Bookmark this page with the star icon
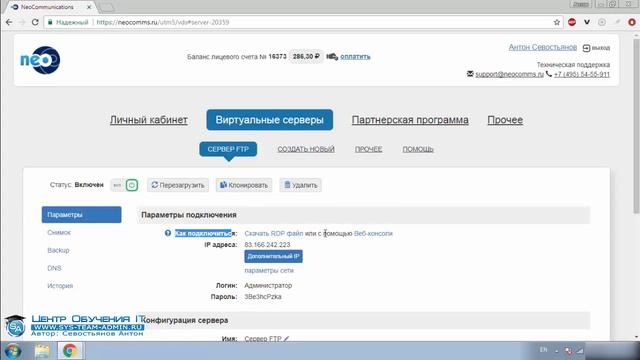 [556, 22]
